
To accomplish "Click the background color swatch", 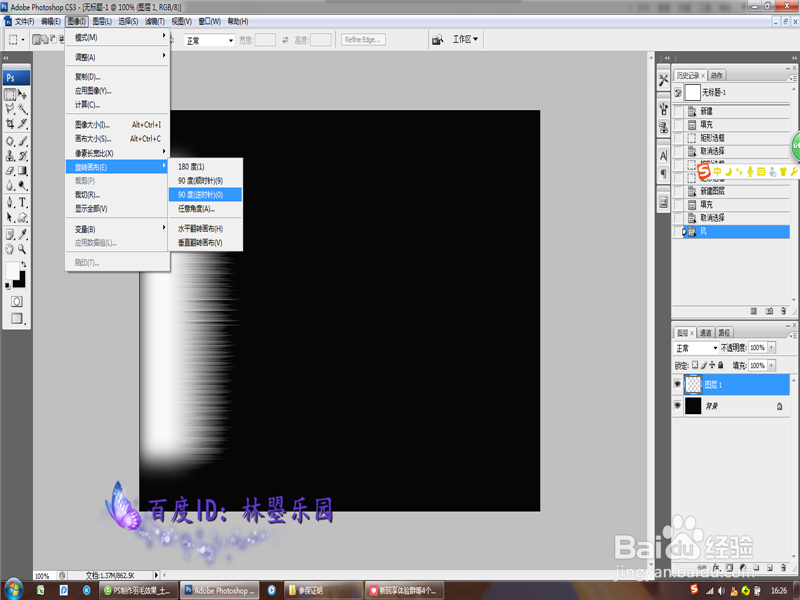I will (21, 282).
